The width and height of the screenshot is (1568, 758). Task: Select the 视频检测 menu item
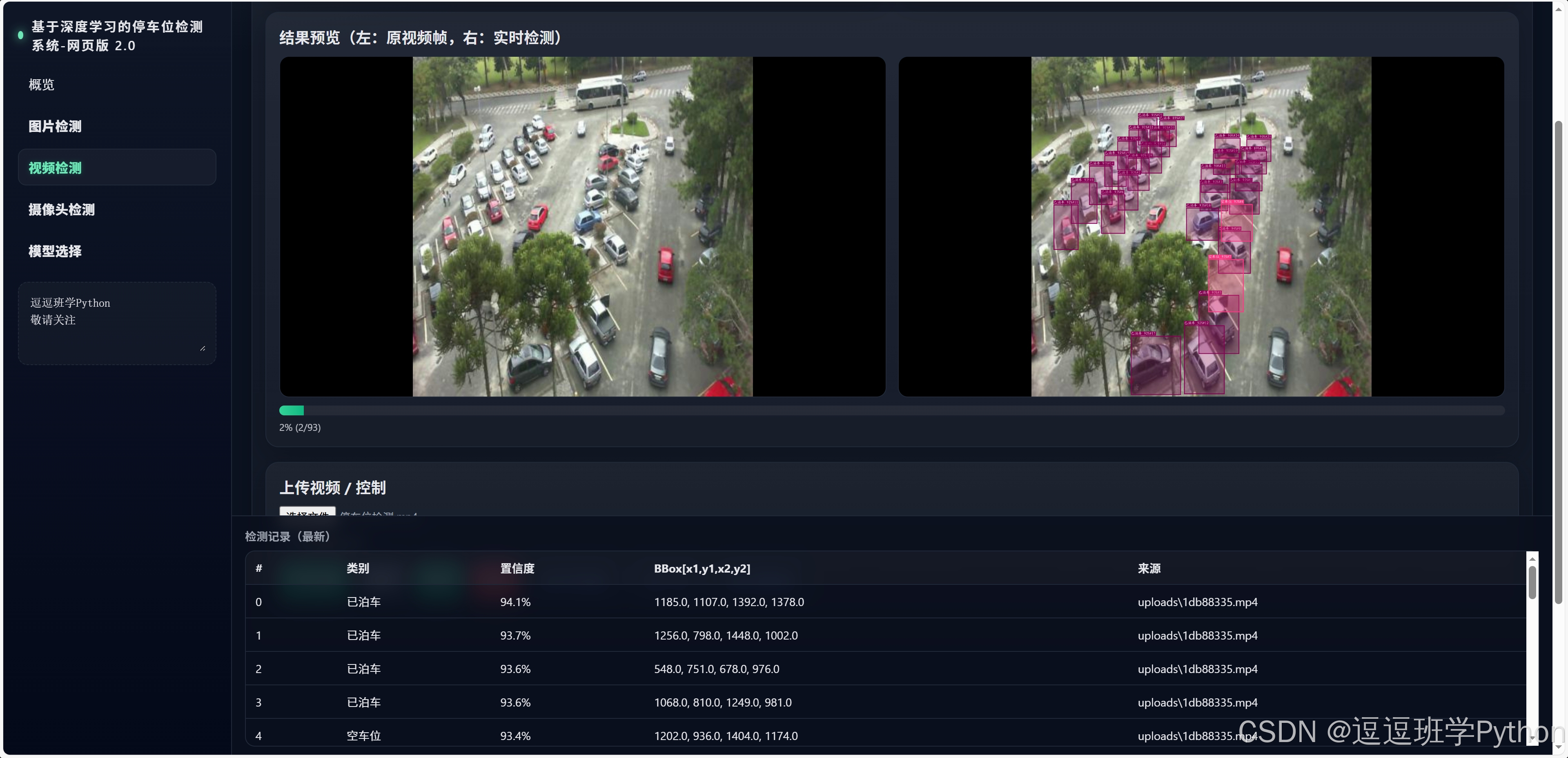[117, 167]
